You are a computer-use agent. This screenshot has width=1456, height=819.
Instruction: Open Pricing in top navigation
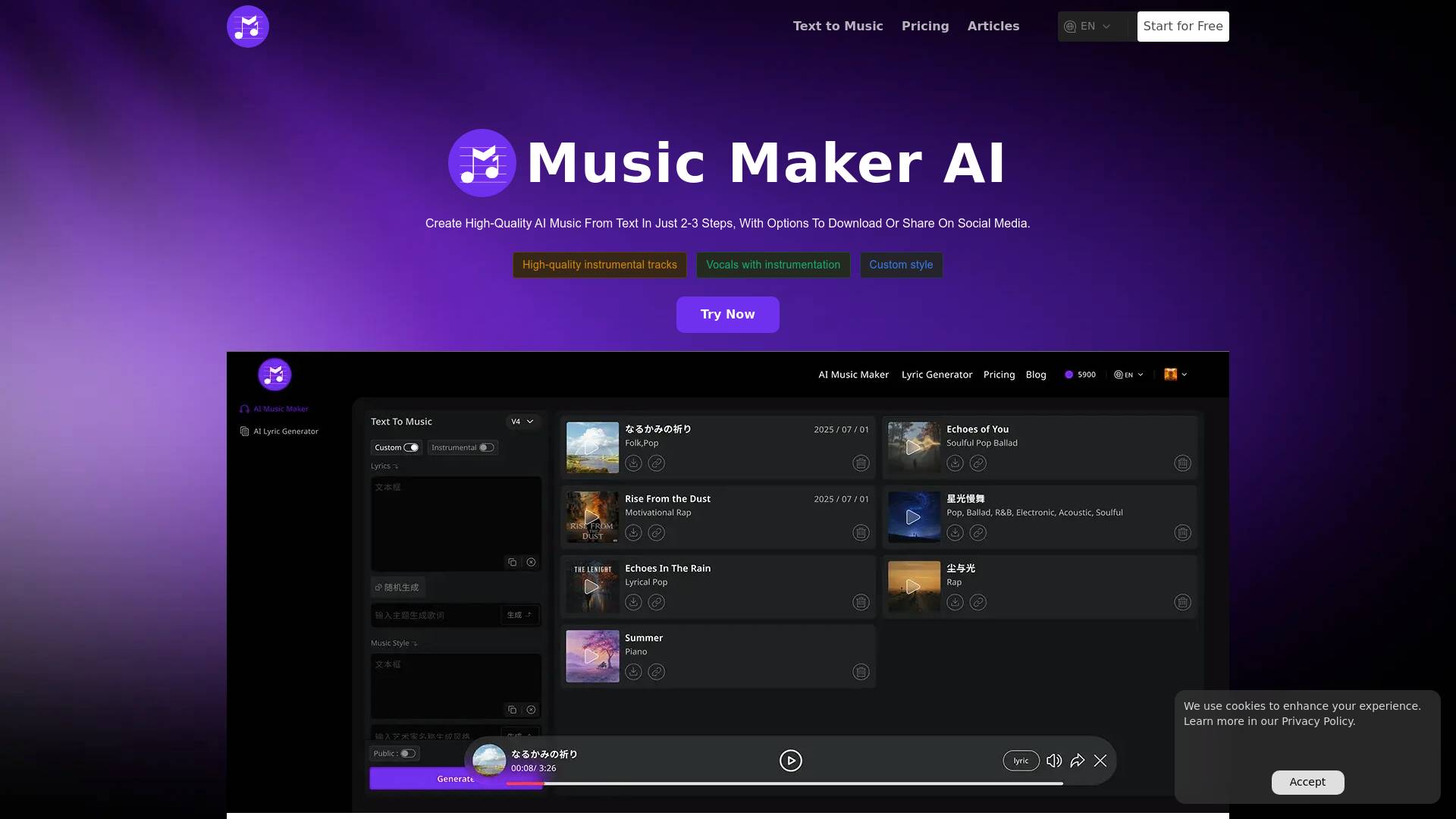pos(925,26)
